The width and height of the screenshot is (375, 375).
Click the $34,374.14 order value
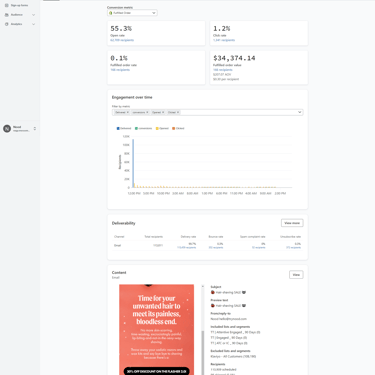pyautogui.click(x=234, y=58)
